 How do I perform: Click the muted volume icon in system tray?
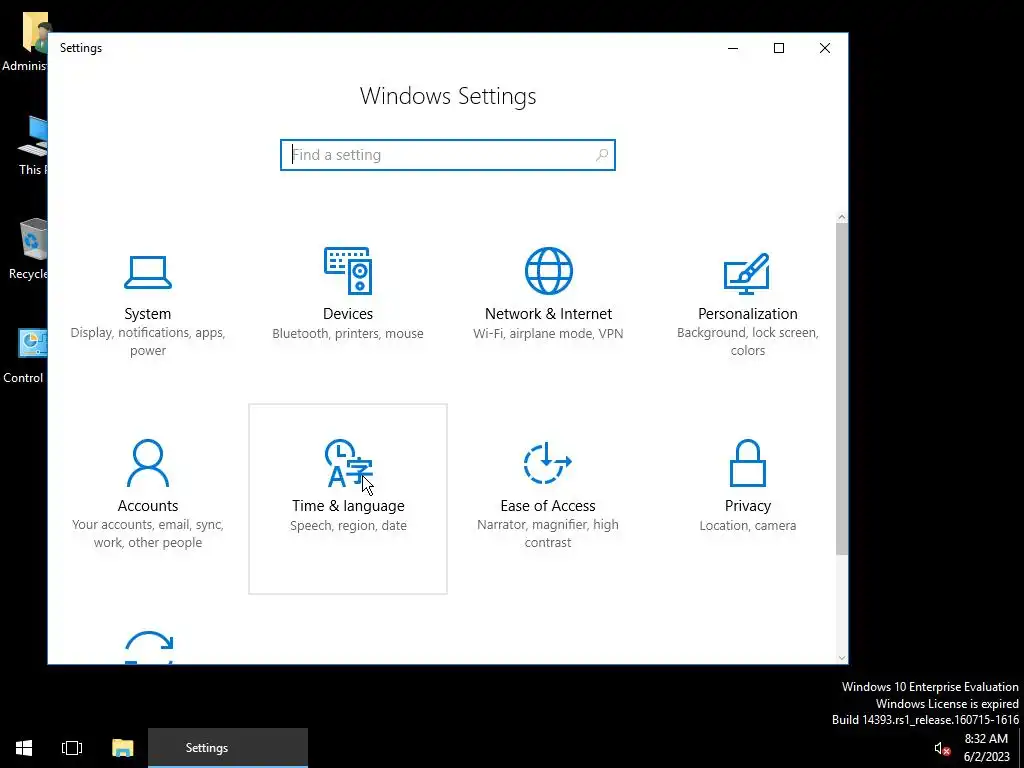click(941, 748)
